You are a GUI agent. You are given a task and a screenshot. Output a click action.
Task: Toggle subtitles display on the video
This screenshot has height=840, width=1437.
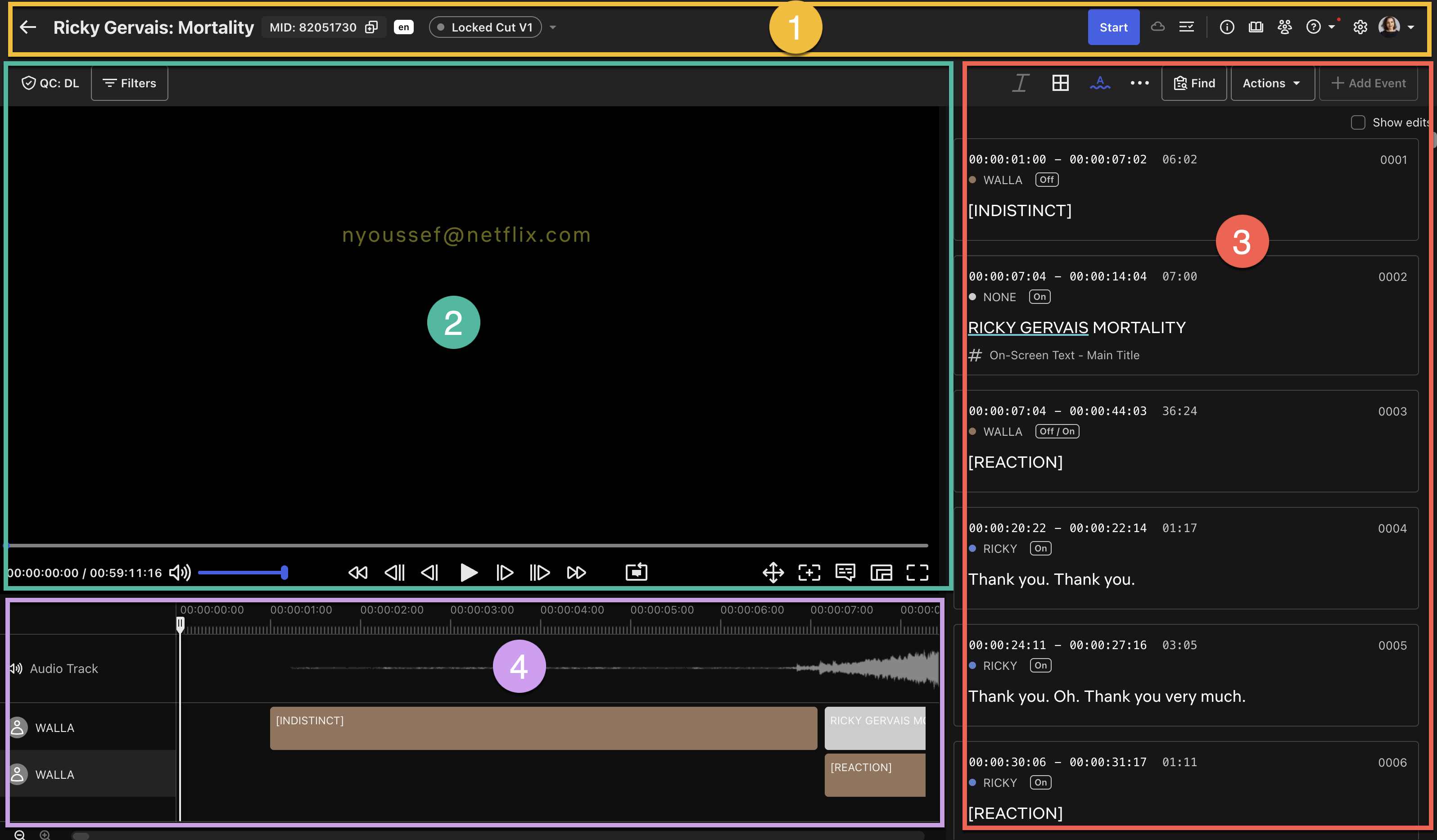845,572
